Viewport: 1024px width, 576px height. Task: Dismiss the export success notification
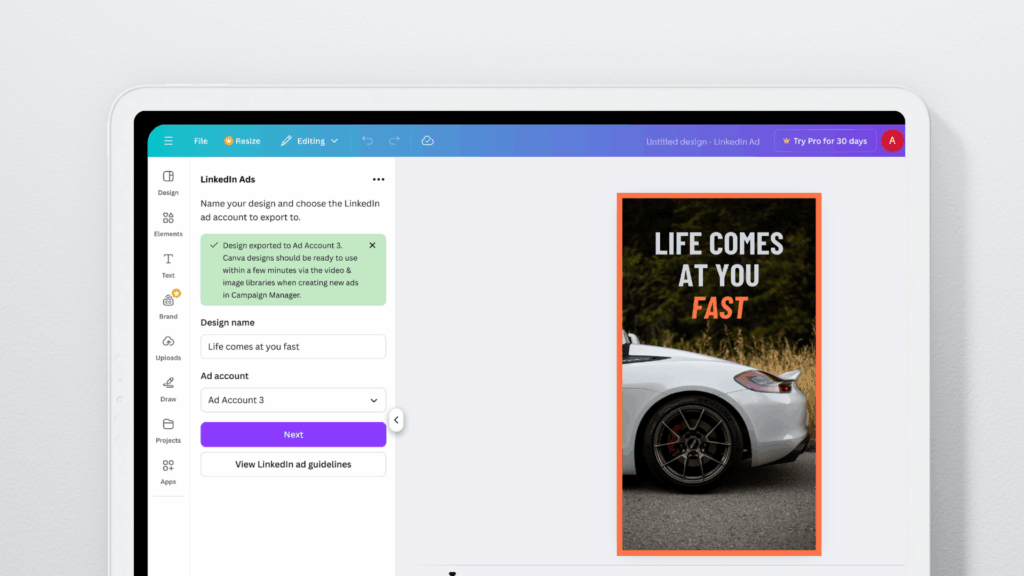tap(372, 246)
